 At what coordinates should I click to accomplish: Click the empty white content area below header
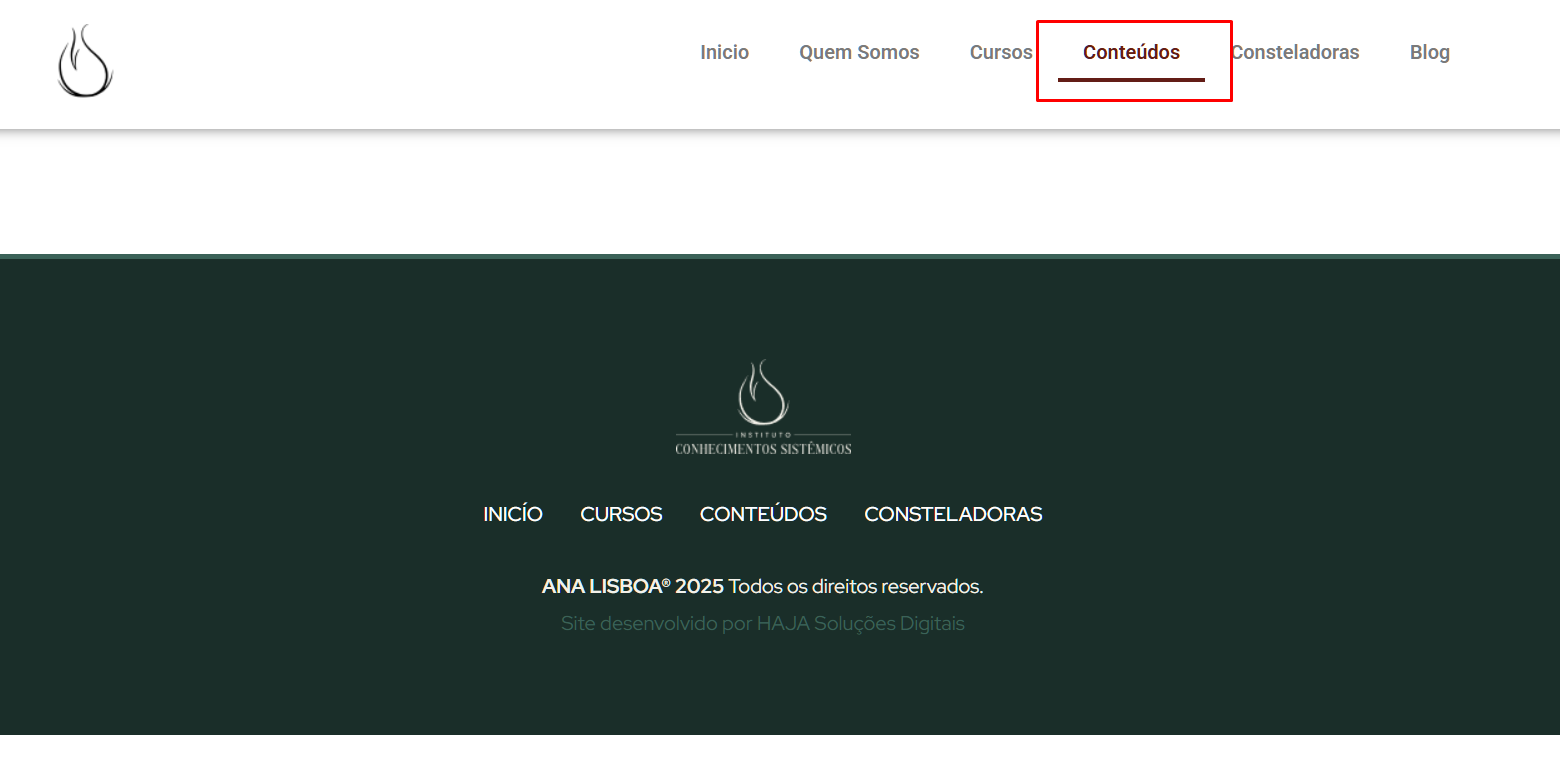pos(780,190)
